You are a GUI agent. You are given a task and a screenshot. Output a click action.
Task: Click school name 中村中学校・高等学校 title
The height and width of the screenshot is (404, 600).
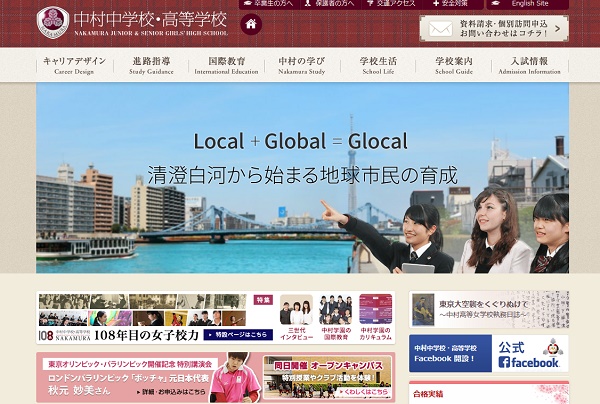(x=151, y=20)
